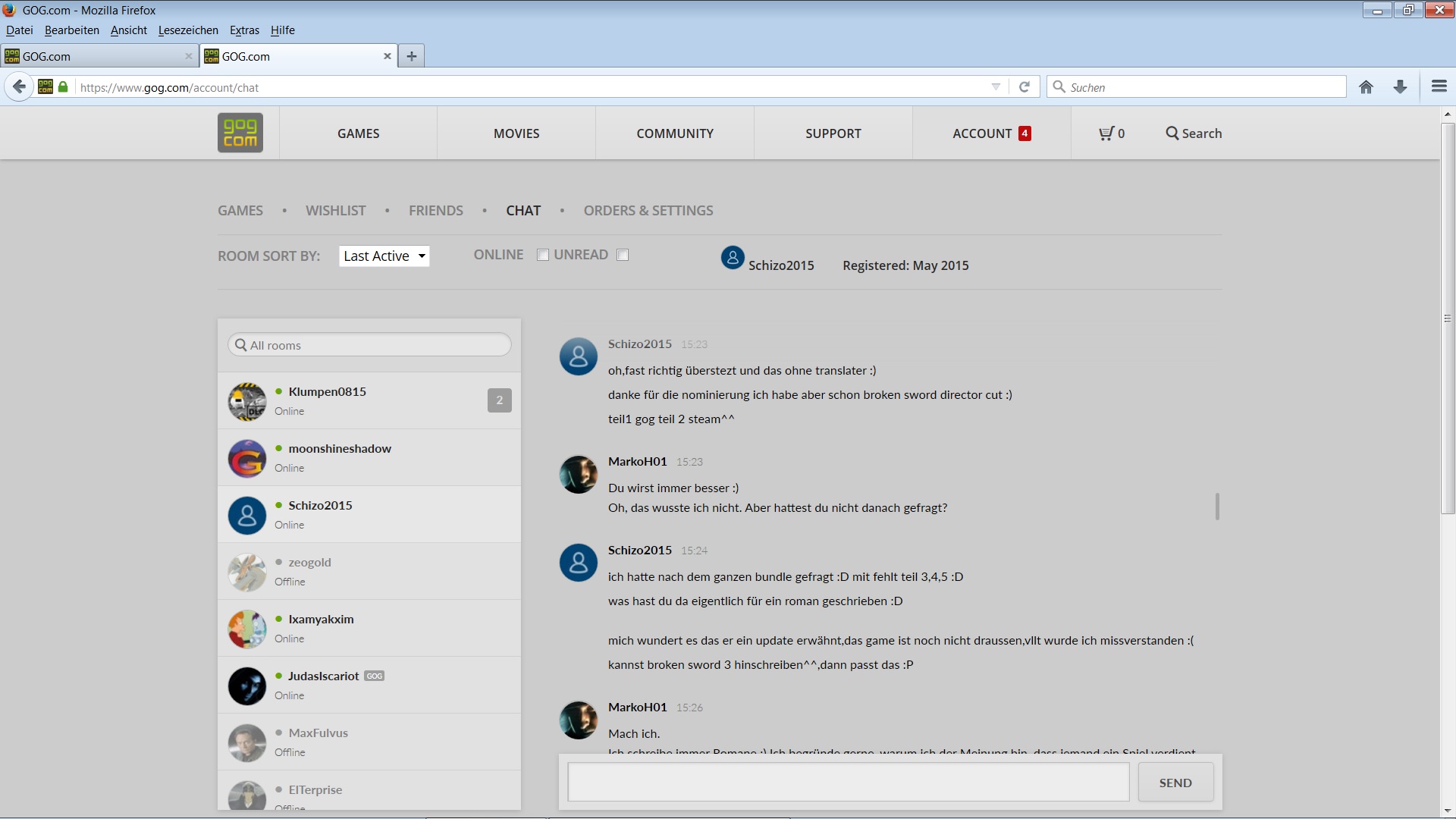Screen dimensions: 1456x819
Task: Click the Firefox home icon
Action: click(1366, 87)
